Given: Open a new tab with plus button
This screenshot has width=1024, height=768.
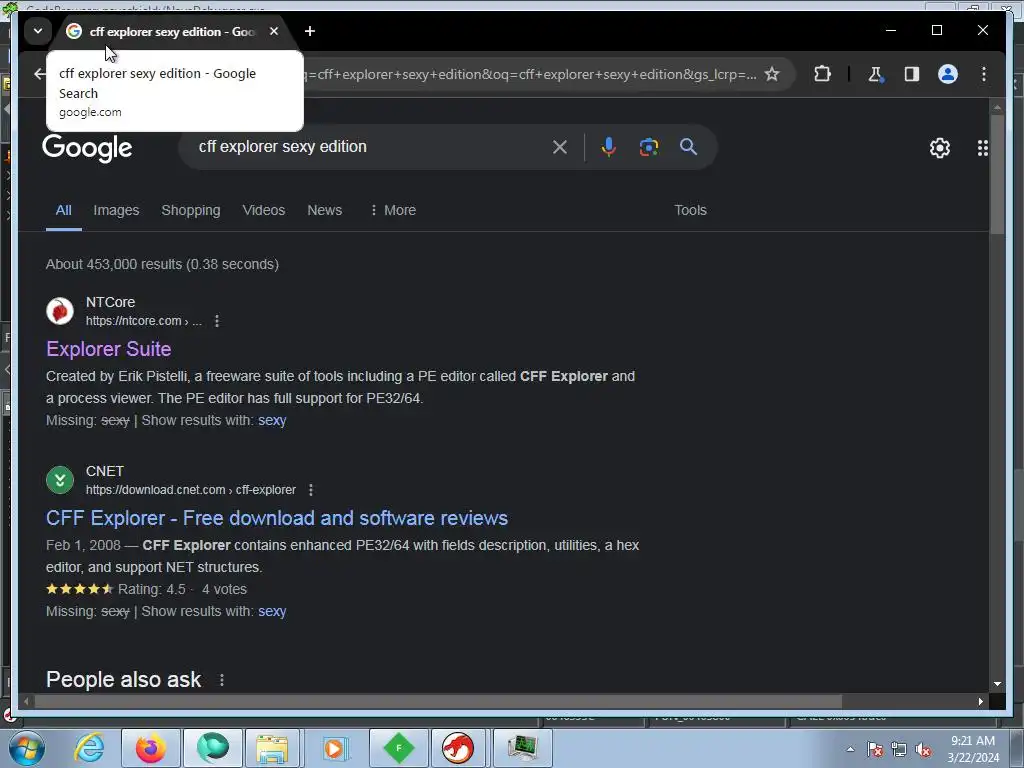Looking at the screenshot, I should point(310,31).
